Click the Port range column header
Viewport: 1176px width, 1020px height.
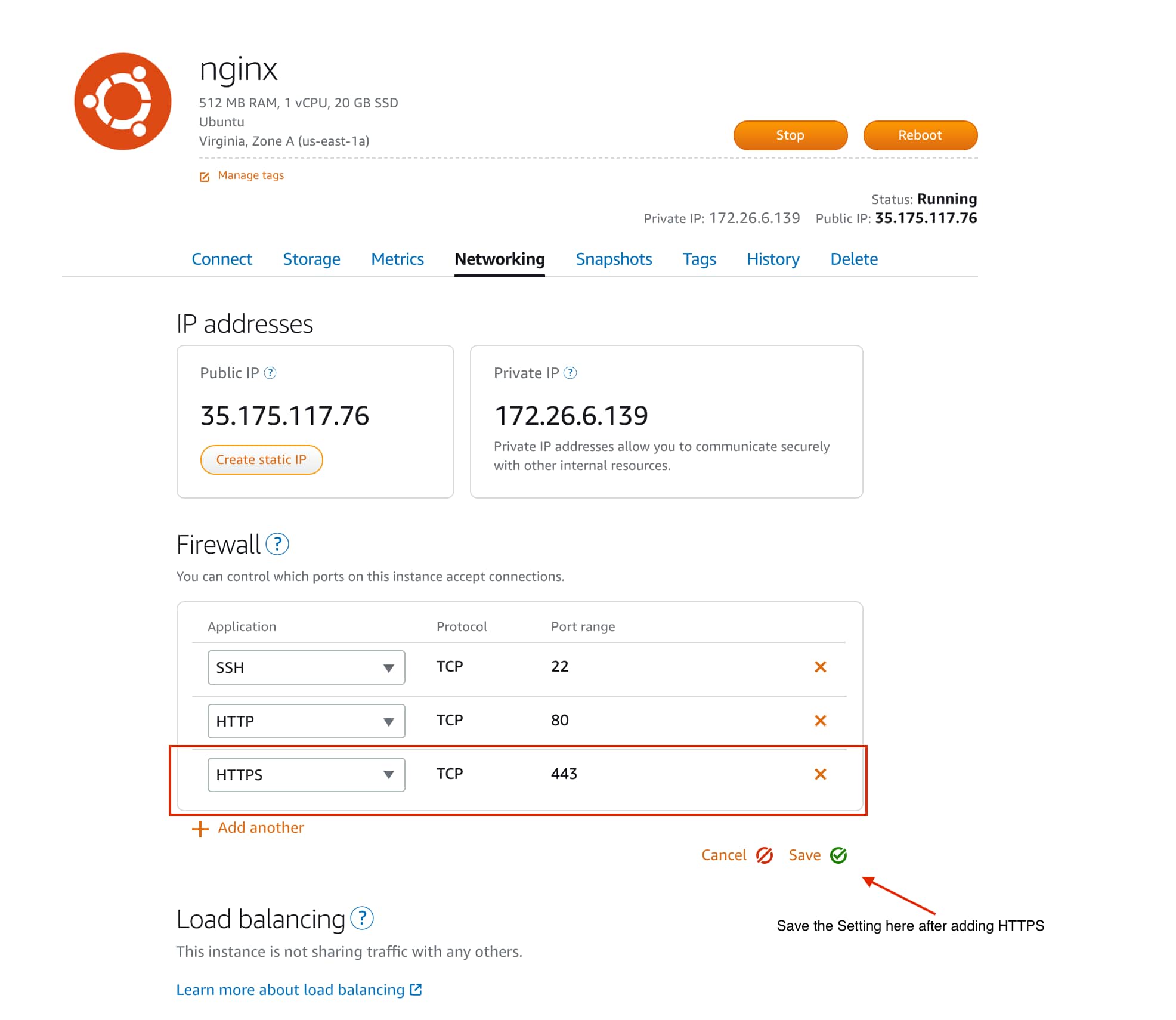(x=583, y=626)
